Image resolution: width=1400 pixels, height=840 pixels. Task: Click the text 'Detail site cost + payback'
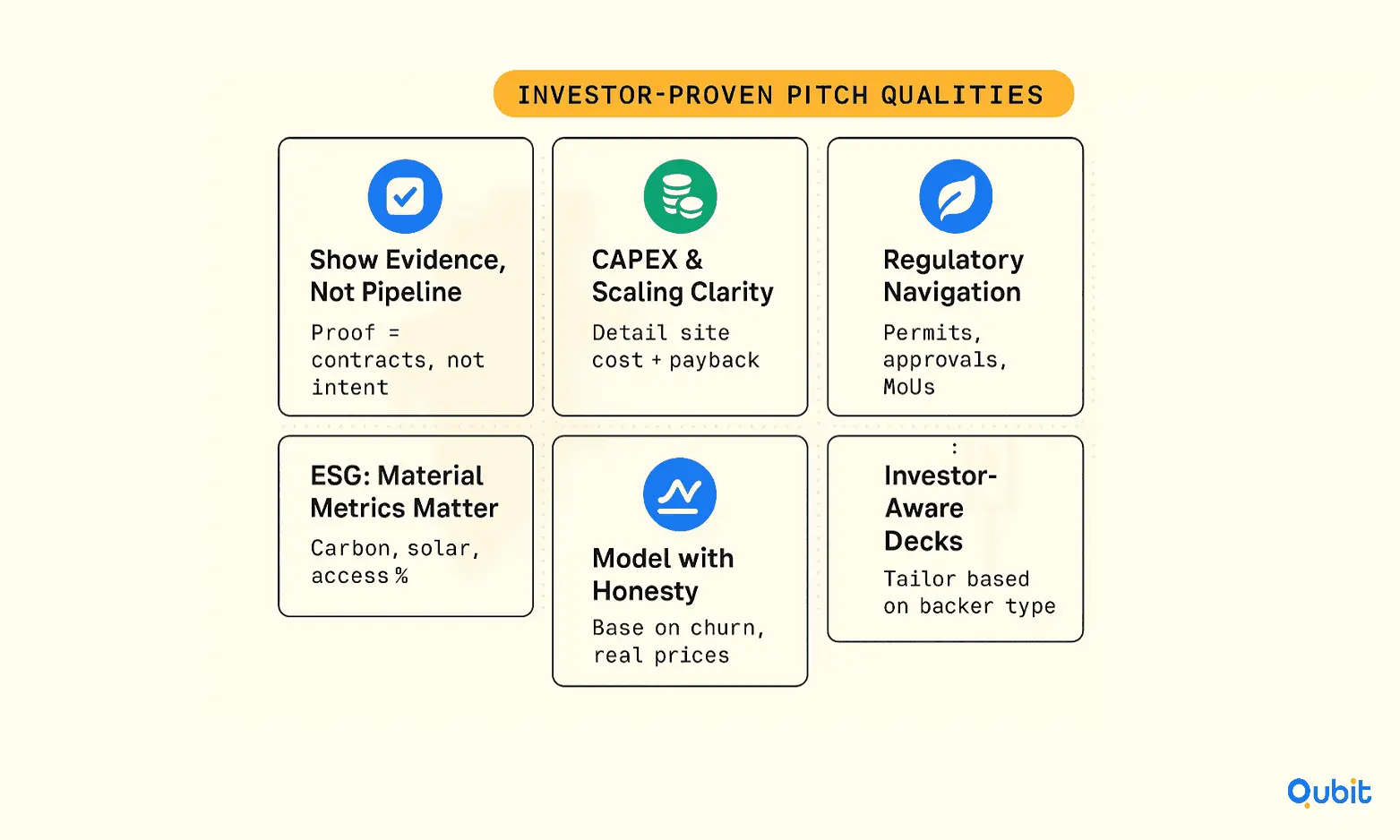click(675, 347)
